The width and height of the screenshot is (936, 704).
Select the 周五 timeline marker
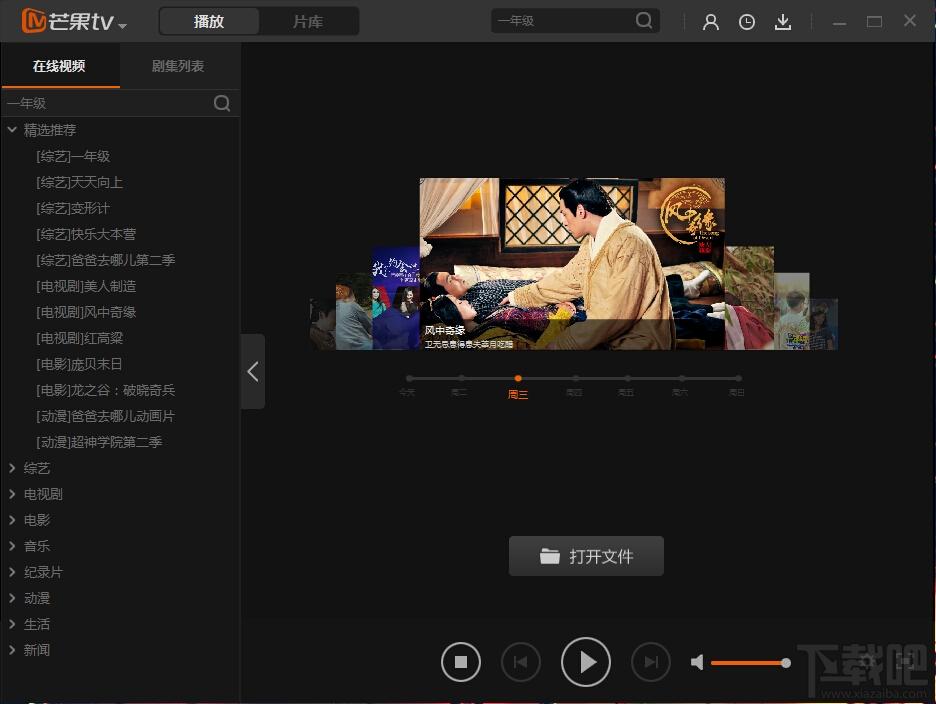click(x=627, y=379)
